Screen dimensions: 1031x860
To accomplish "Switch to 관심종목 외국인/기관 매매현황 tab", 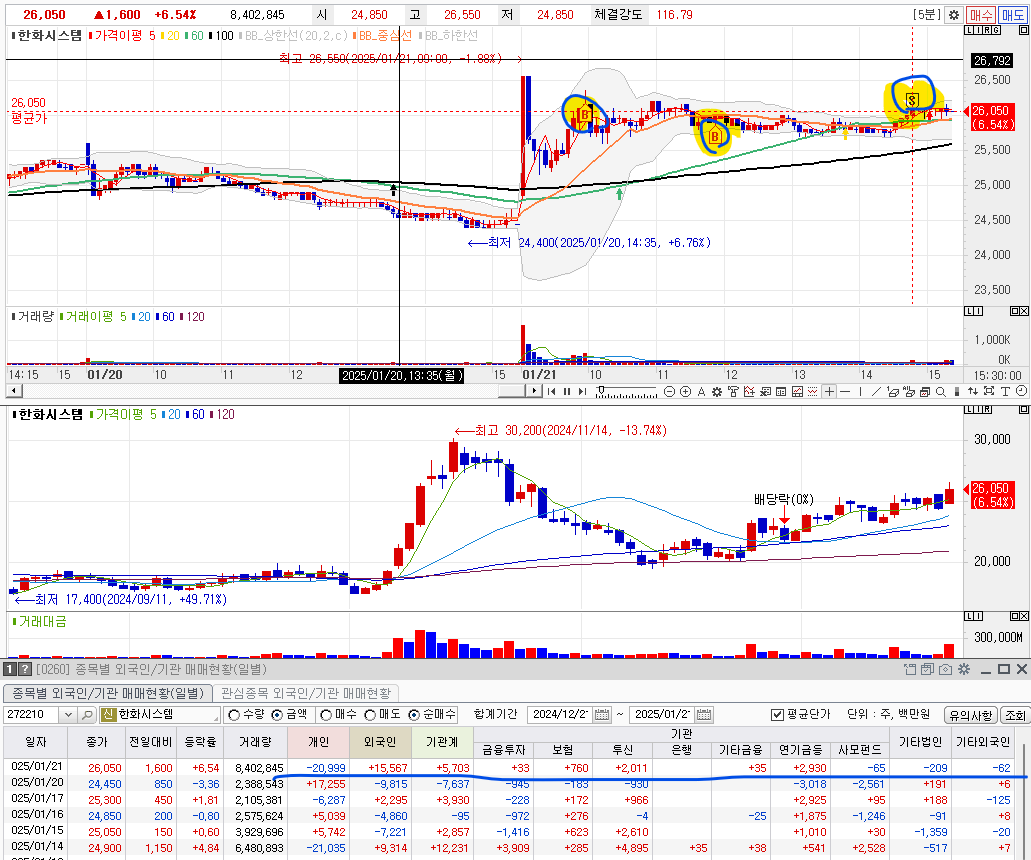I will coord(306,693).
